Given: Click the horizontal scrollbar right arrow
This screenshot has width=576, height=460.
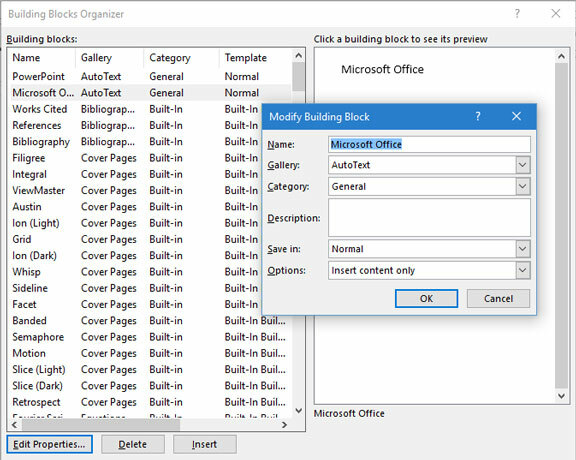Looking at the screenshot, I should pyautogui.click(x=284, y=425).
